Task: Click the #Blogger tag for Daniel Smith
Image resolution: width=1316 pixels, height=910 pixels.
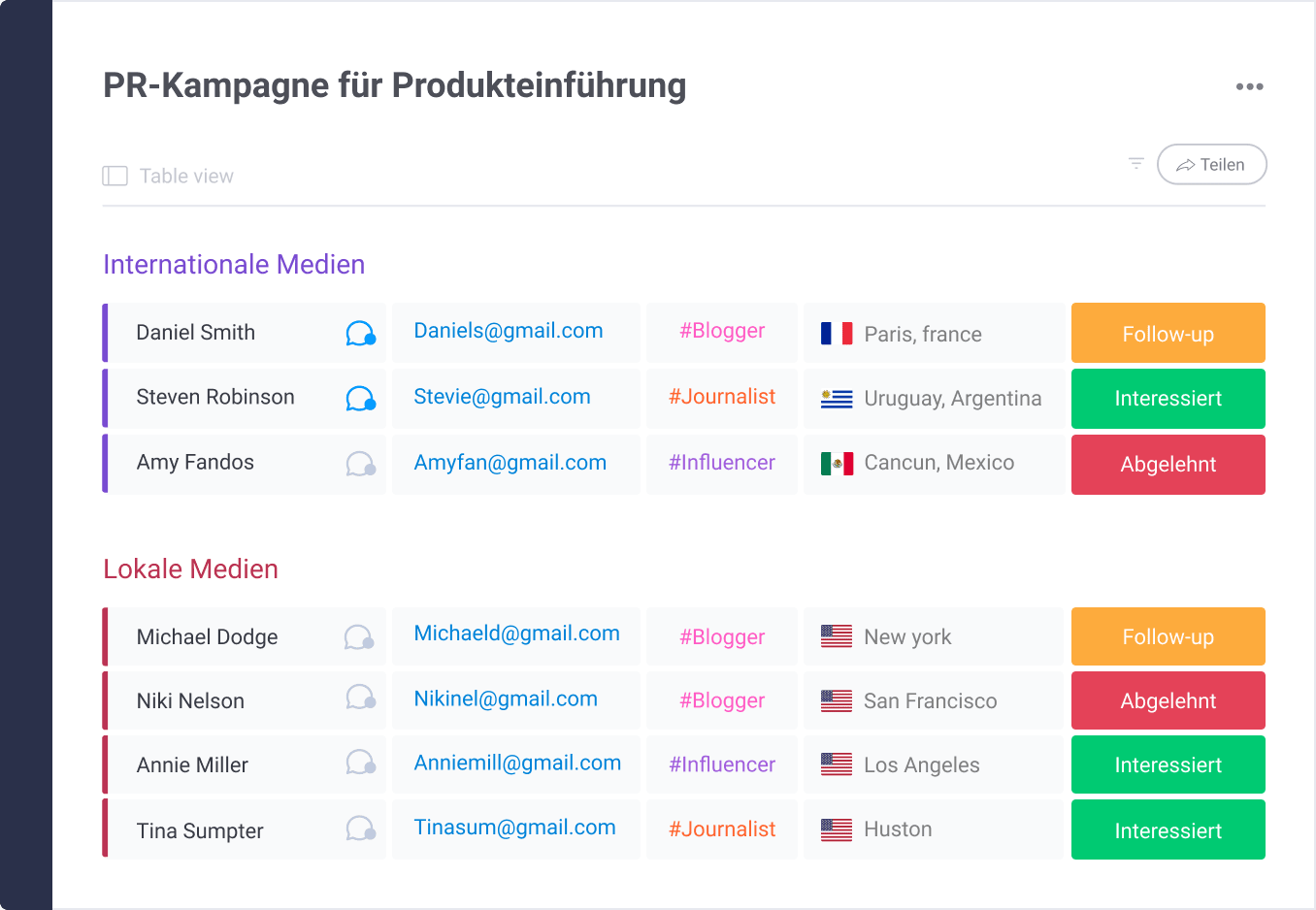Action: click(722, 331)
